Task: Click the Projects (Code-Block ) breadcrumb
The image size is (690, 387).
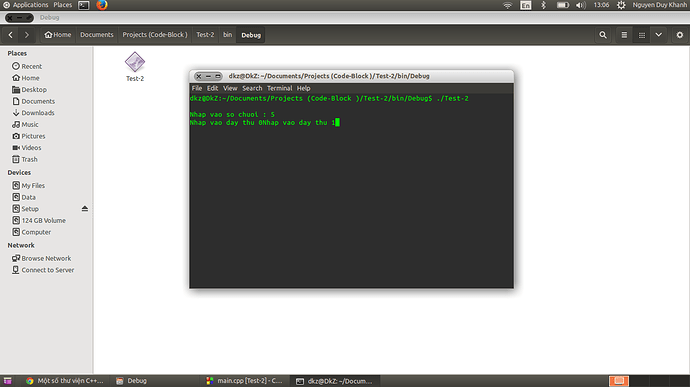Action: [x=155, y=35]
